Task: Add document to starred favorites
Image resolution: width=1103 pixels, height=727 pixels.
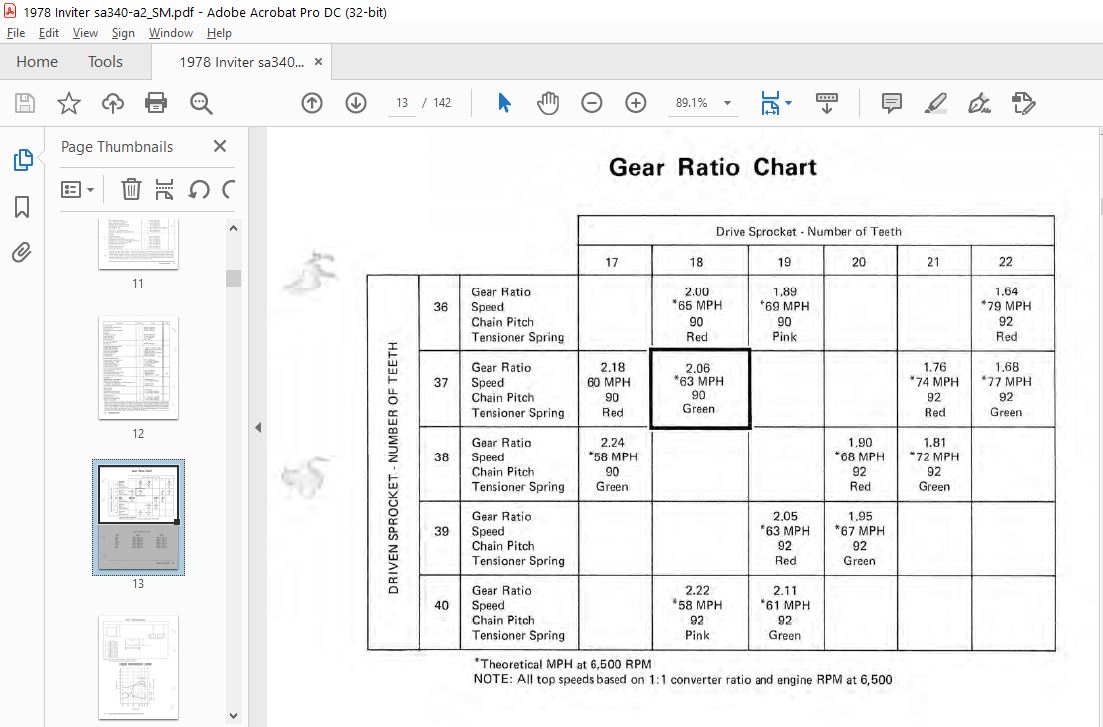Action: click(x=68, y=103)
